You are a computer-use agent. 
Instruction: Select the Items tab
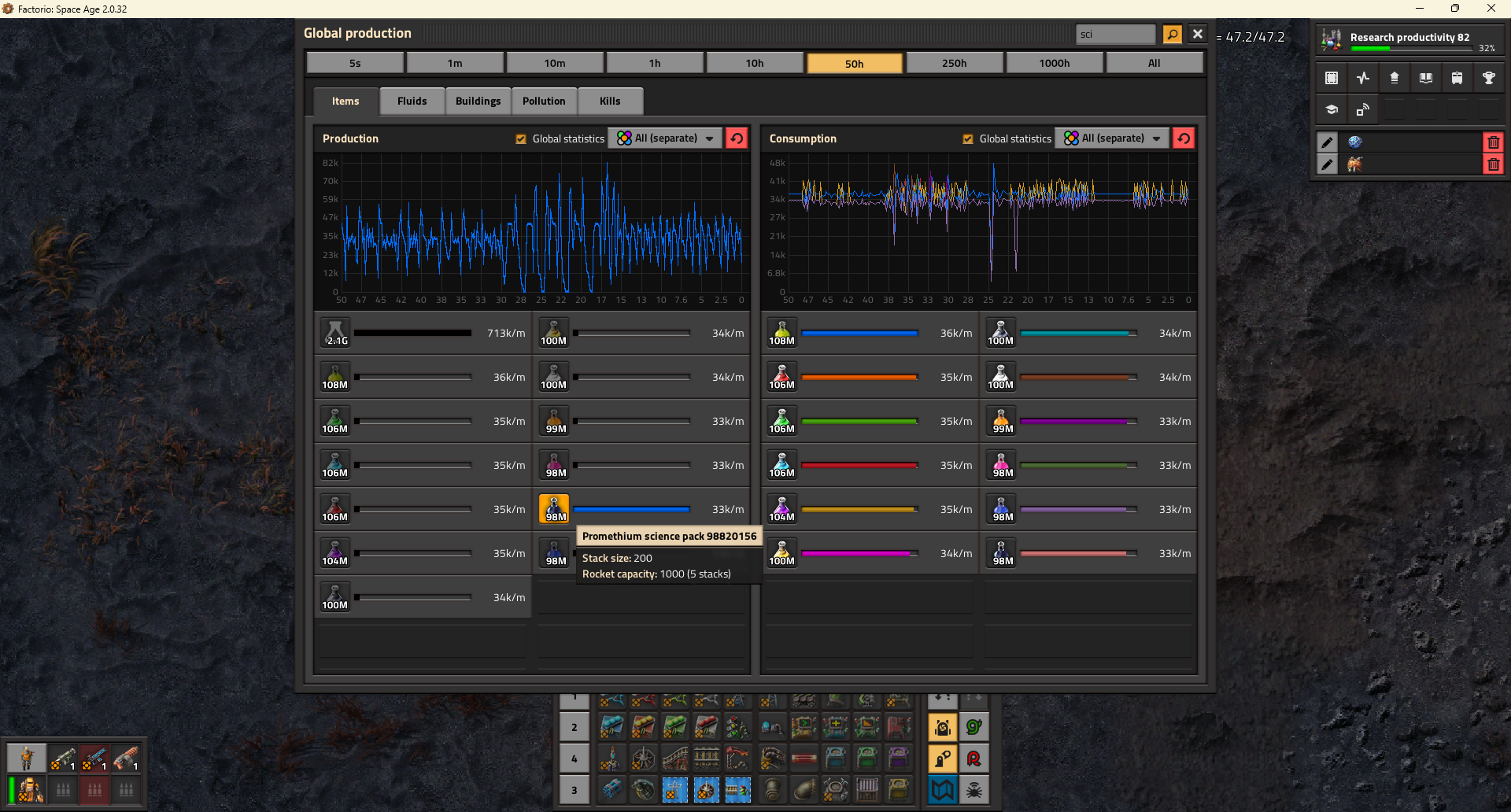click(x=345, y=101)
